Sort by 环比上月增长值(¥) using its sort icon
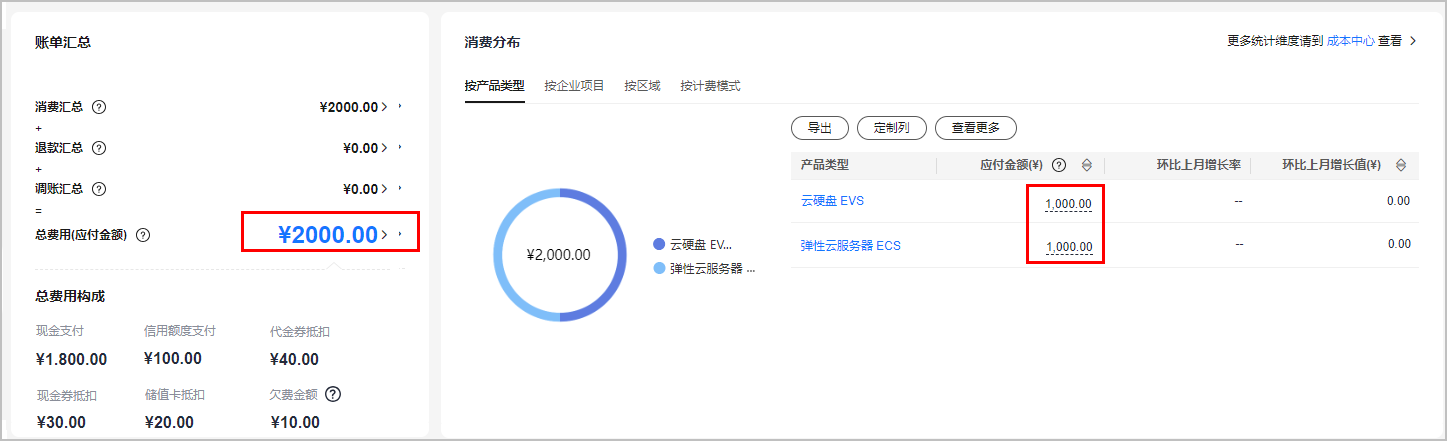The height and width of the screenshot is (441, 1447). (x=1400, y=166)
